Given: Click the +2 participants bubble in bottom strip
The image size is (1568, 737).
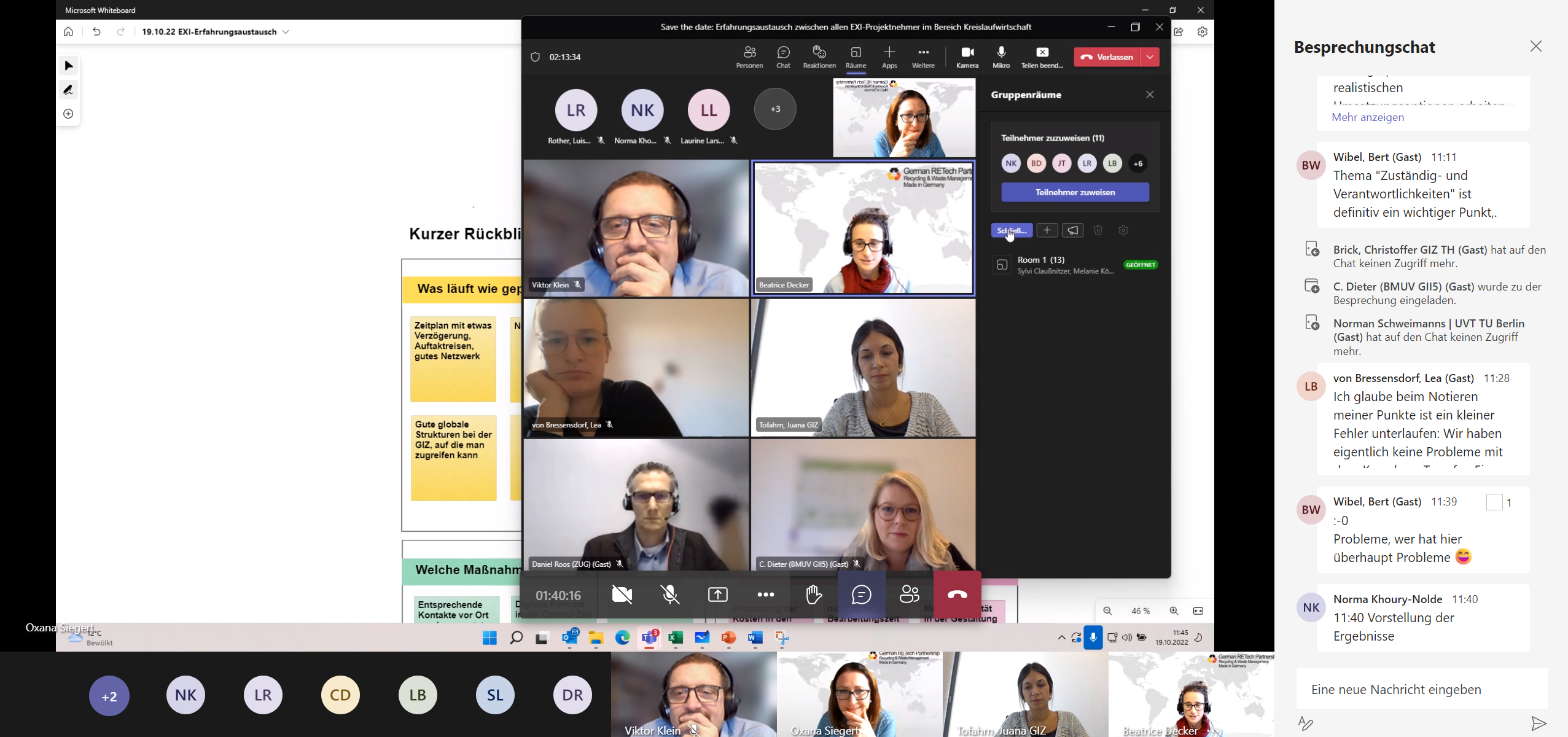Looking at the screenshot, I should point(109,696).
